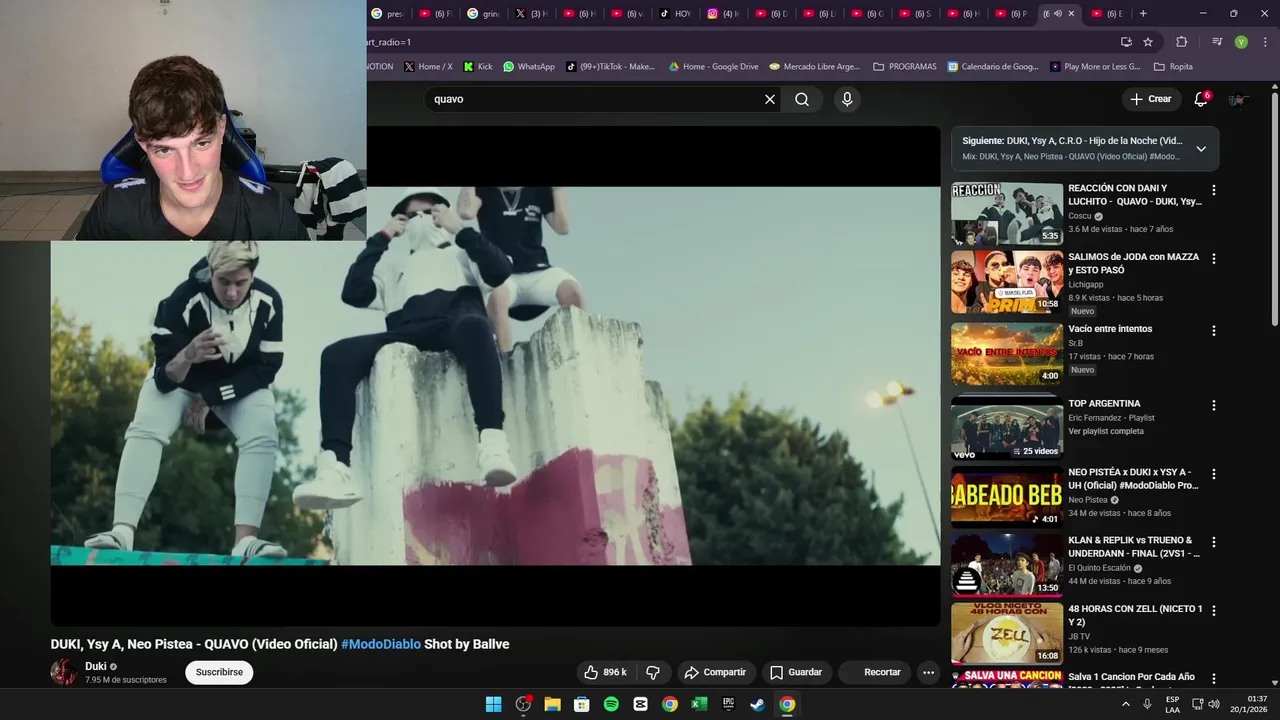
Task: Open Spotify from the taskbar
Action: [x=611, y=704]
